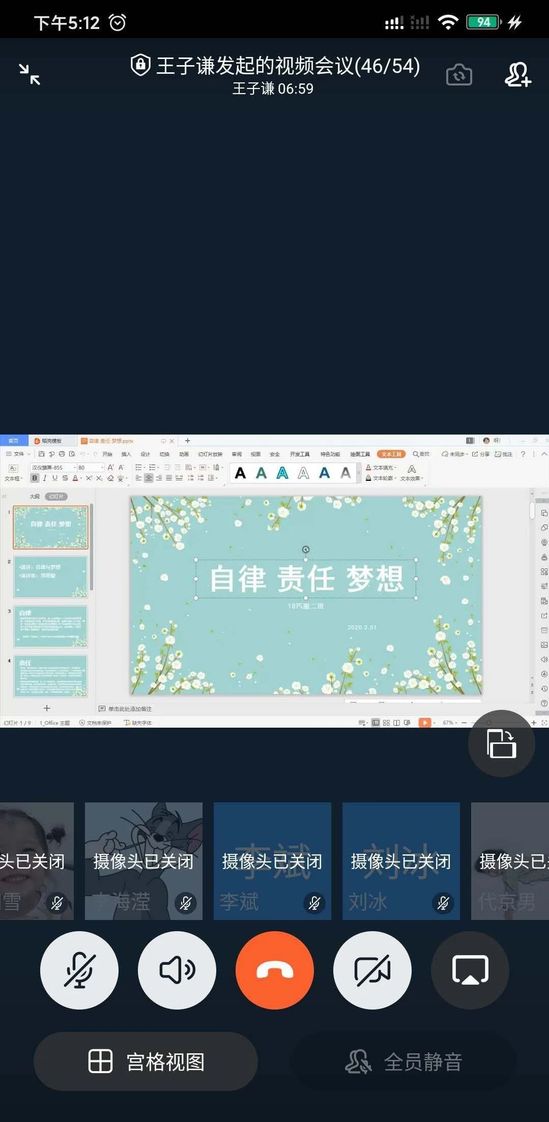Select slide 2 thumbnail in shared presentation
The image size is (549, 1122).
coord(51,577)
